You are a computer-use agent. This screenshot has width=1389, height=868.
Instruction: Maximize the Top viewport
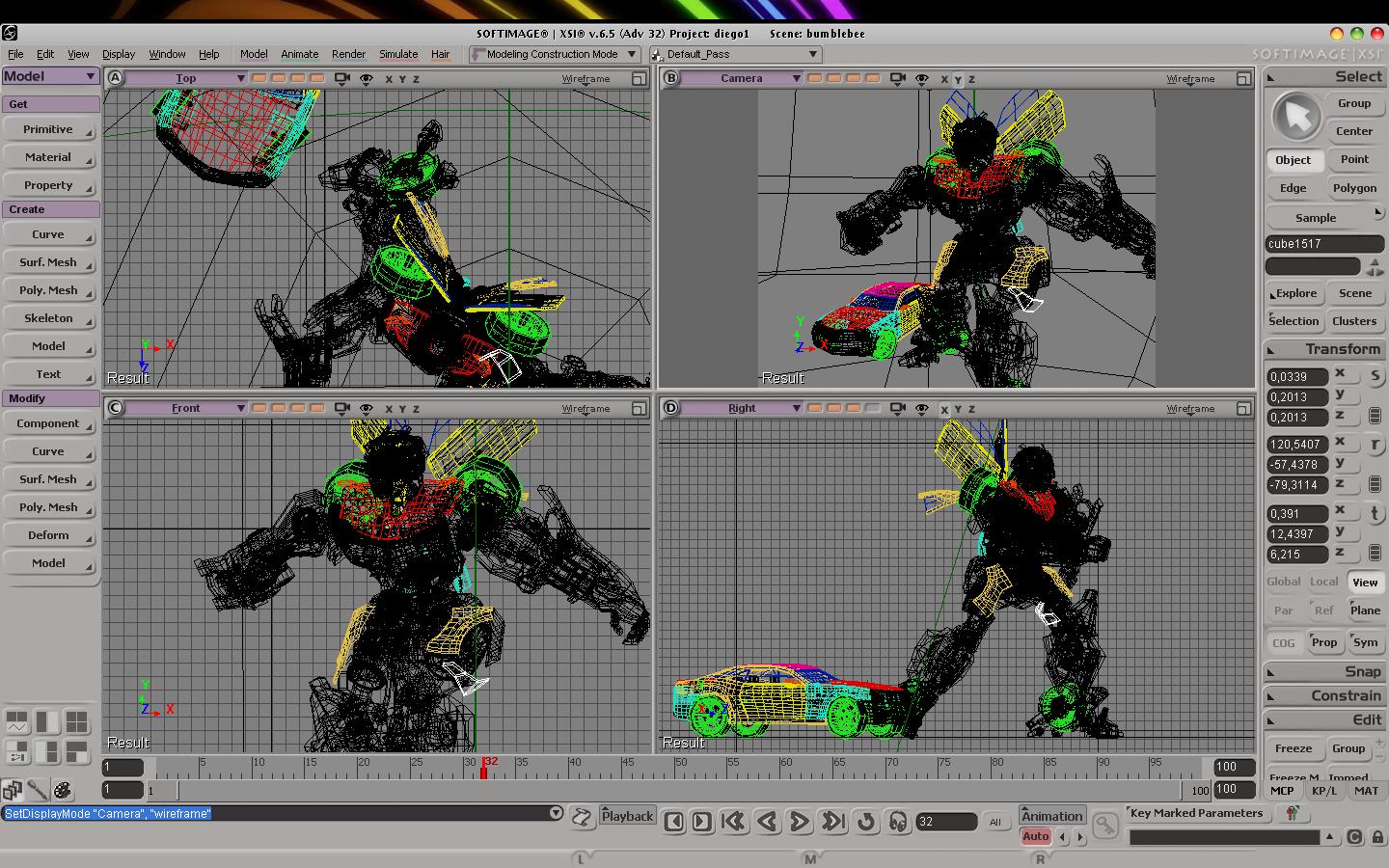[x=640, y=78]
